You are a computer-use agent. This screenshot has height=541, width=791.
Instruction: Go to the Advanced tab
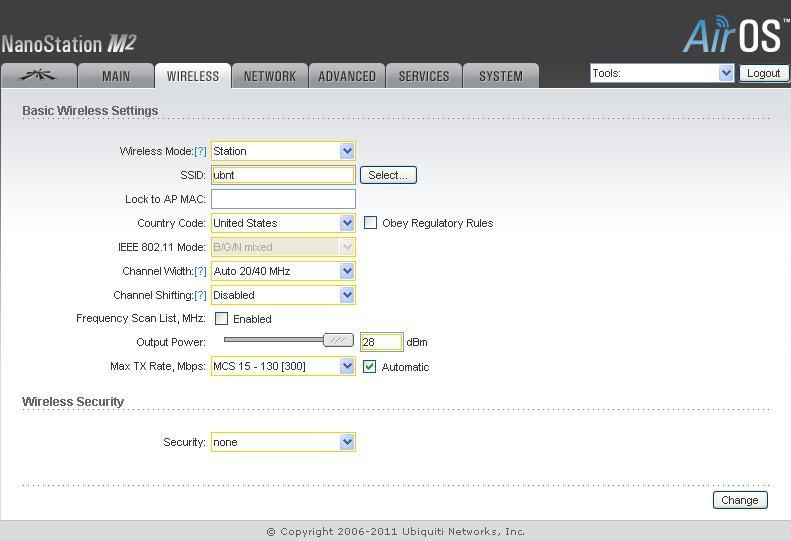click(x=347, y=76)
